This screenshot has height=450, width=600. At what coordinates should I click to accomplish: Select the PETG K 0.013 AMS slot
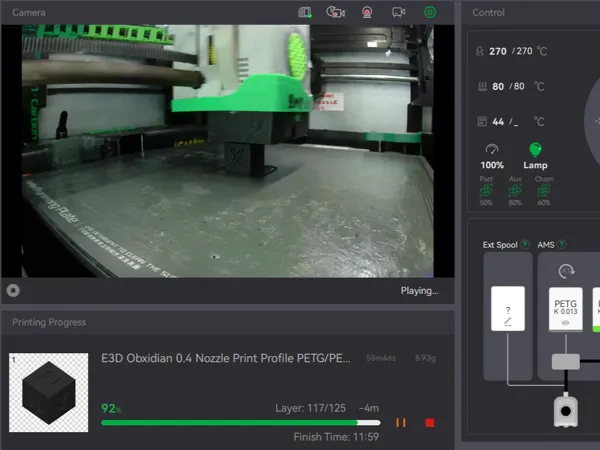(566, 309)
